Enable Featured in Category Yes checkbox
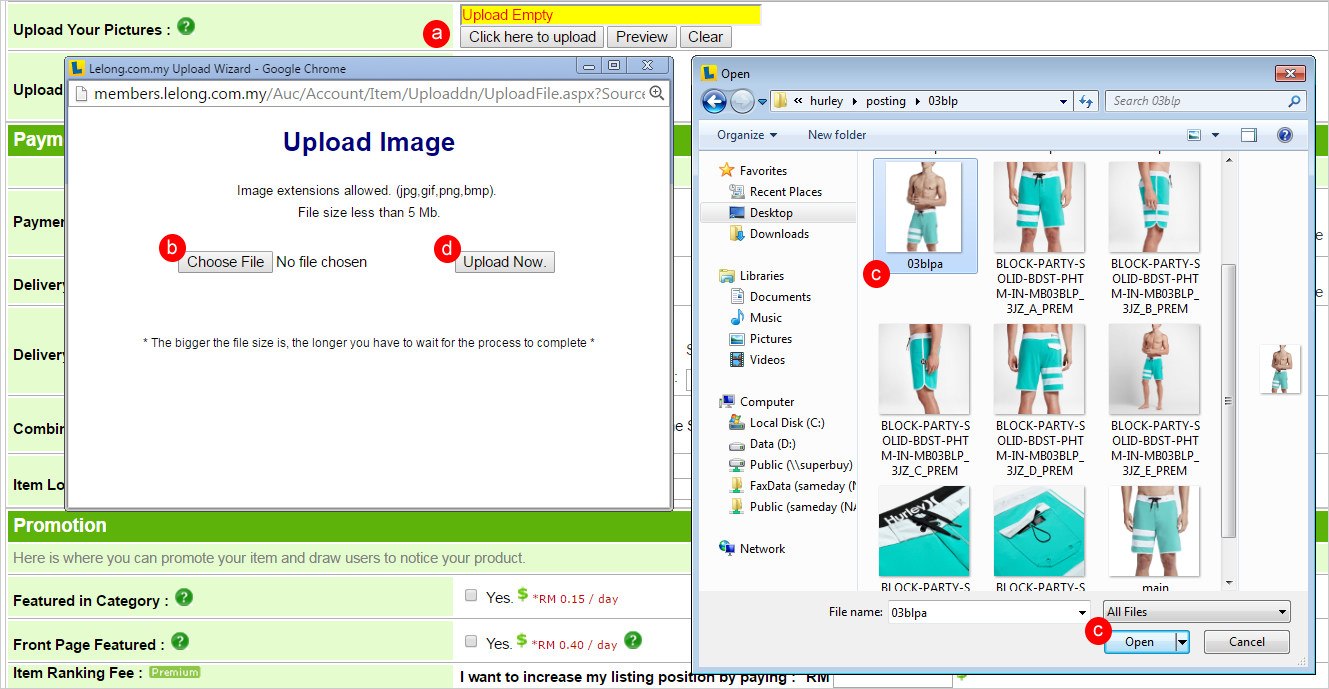 [471, 595]
